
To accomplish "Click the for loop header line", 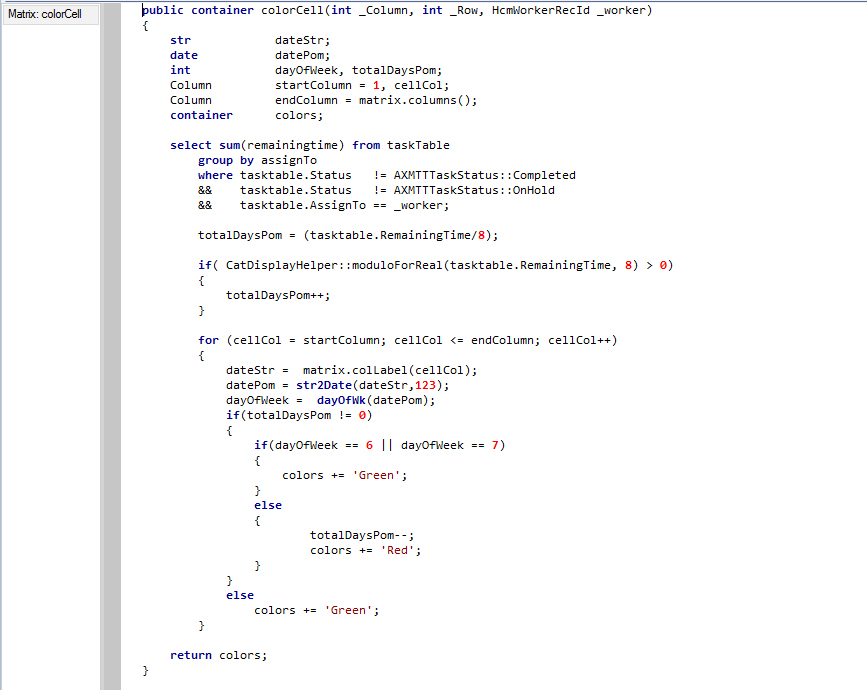I will point(408,340).
